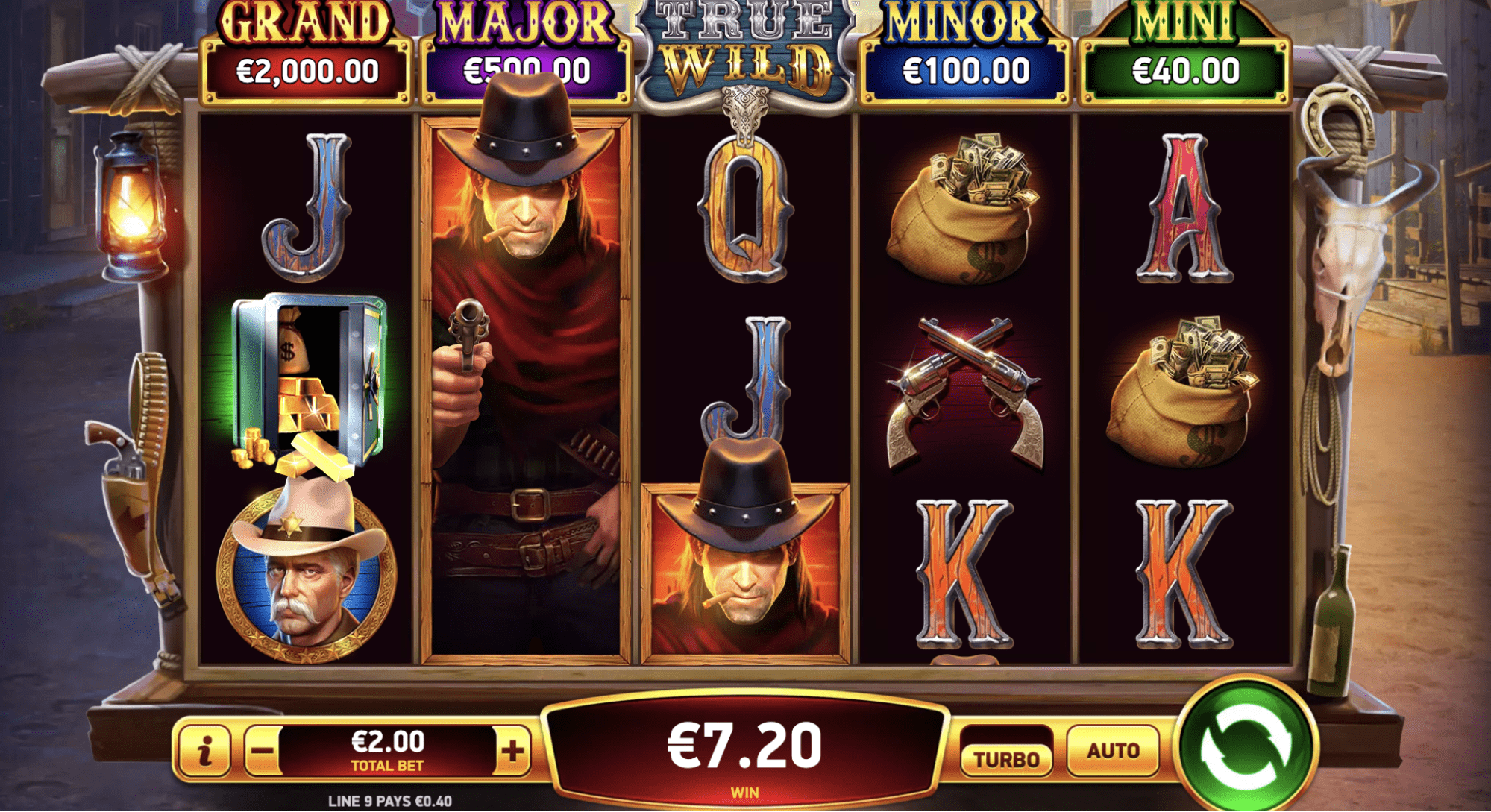Screen dimensions: 1491x812
Task: Click the money bag on reel four
Action: 964,208
